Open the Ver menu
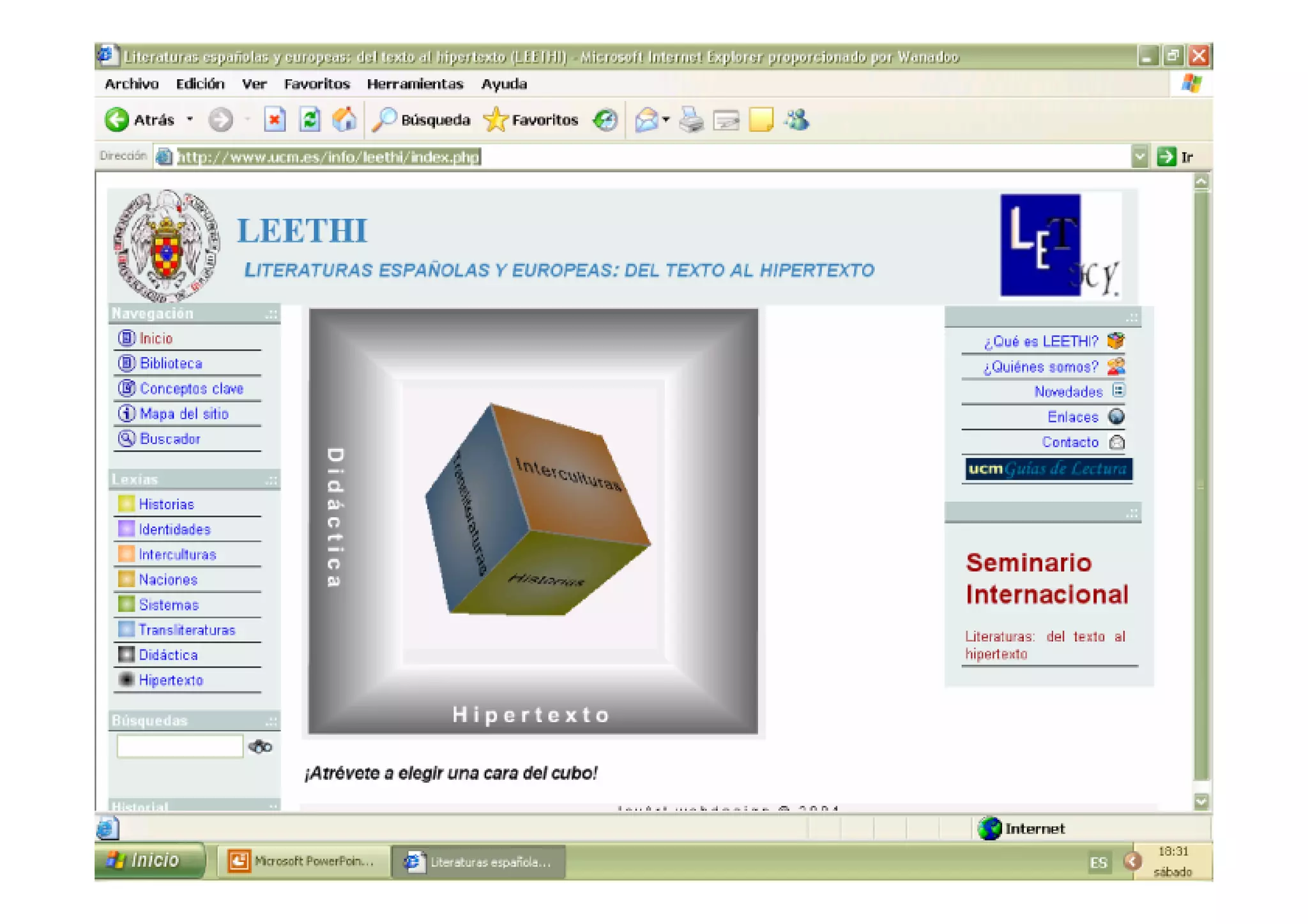This screenshot has height=924, width=1308. coord(254,84)
